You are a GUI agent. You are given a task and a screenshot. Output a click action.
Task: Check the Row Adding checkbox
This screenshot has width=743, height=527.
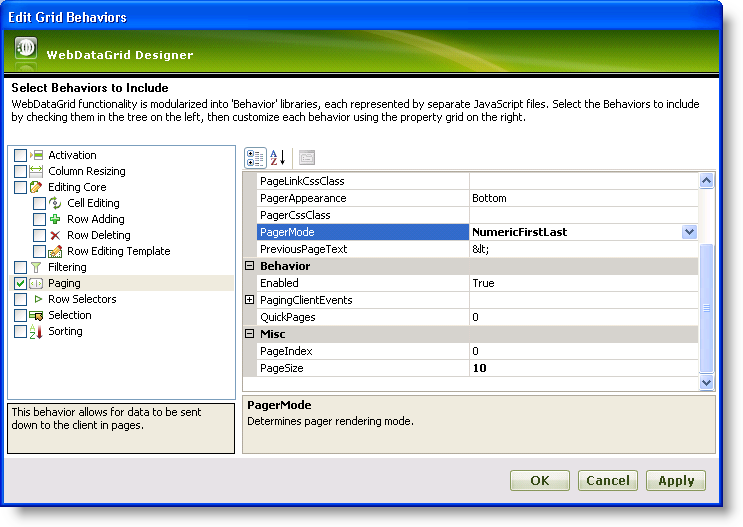pyautogui.click(x=39, y=219)
